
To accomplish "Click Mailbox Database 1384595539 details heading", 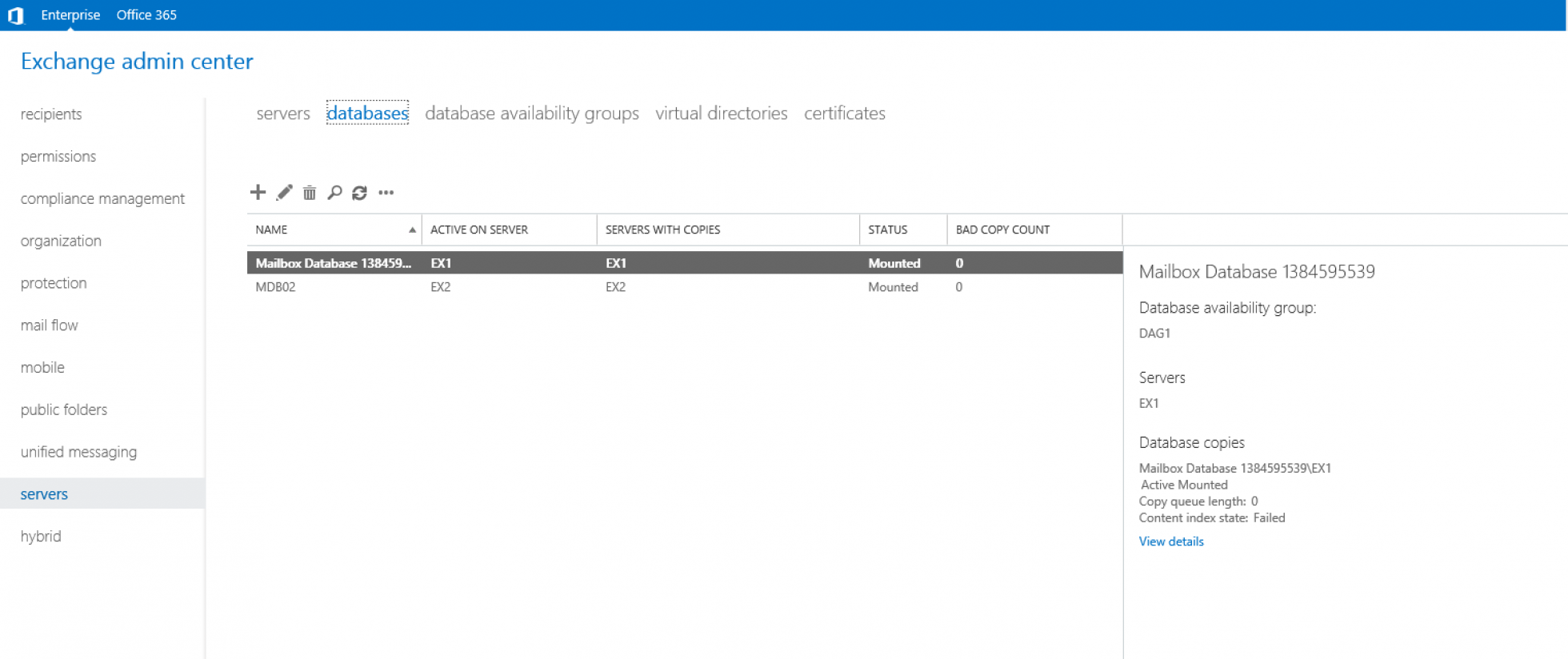I will [x=1257, y=272].
